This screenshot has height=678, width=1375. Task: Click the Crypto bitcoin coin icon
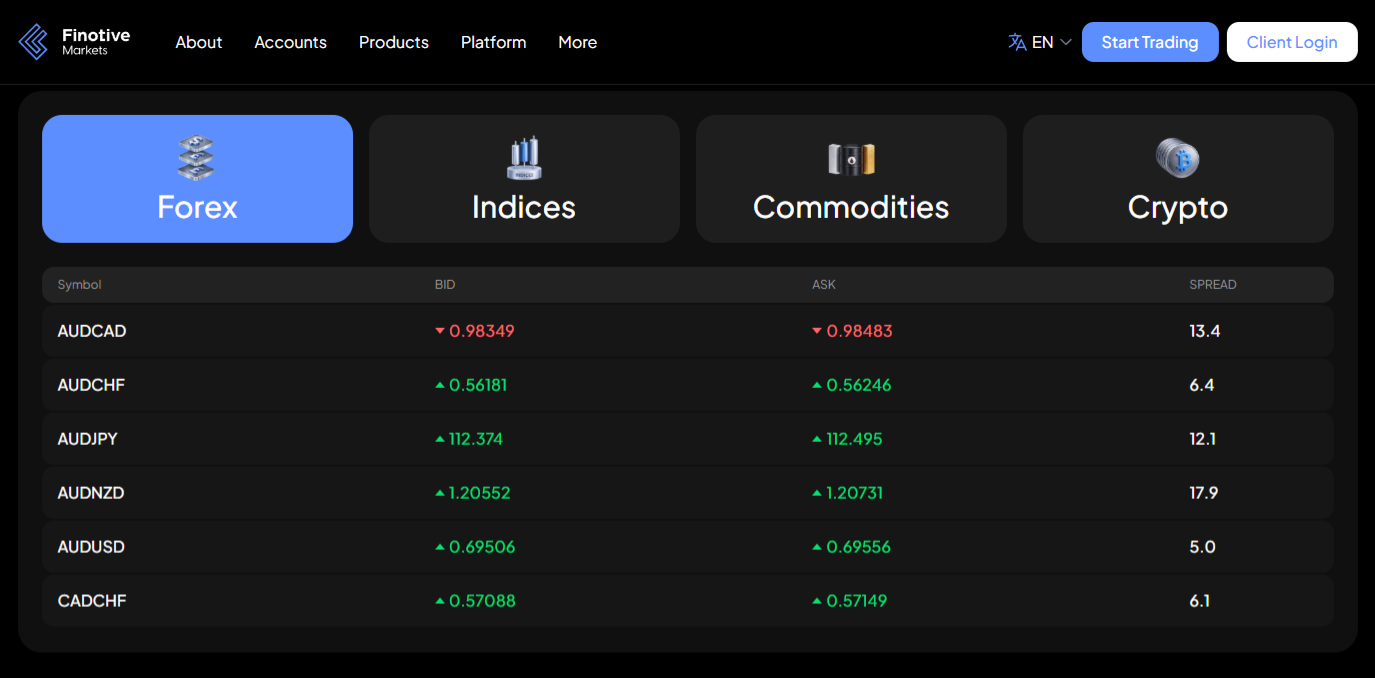click(1177, 158)
